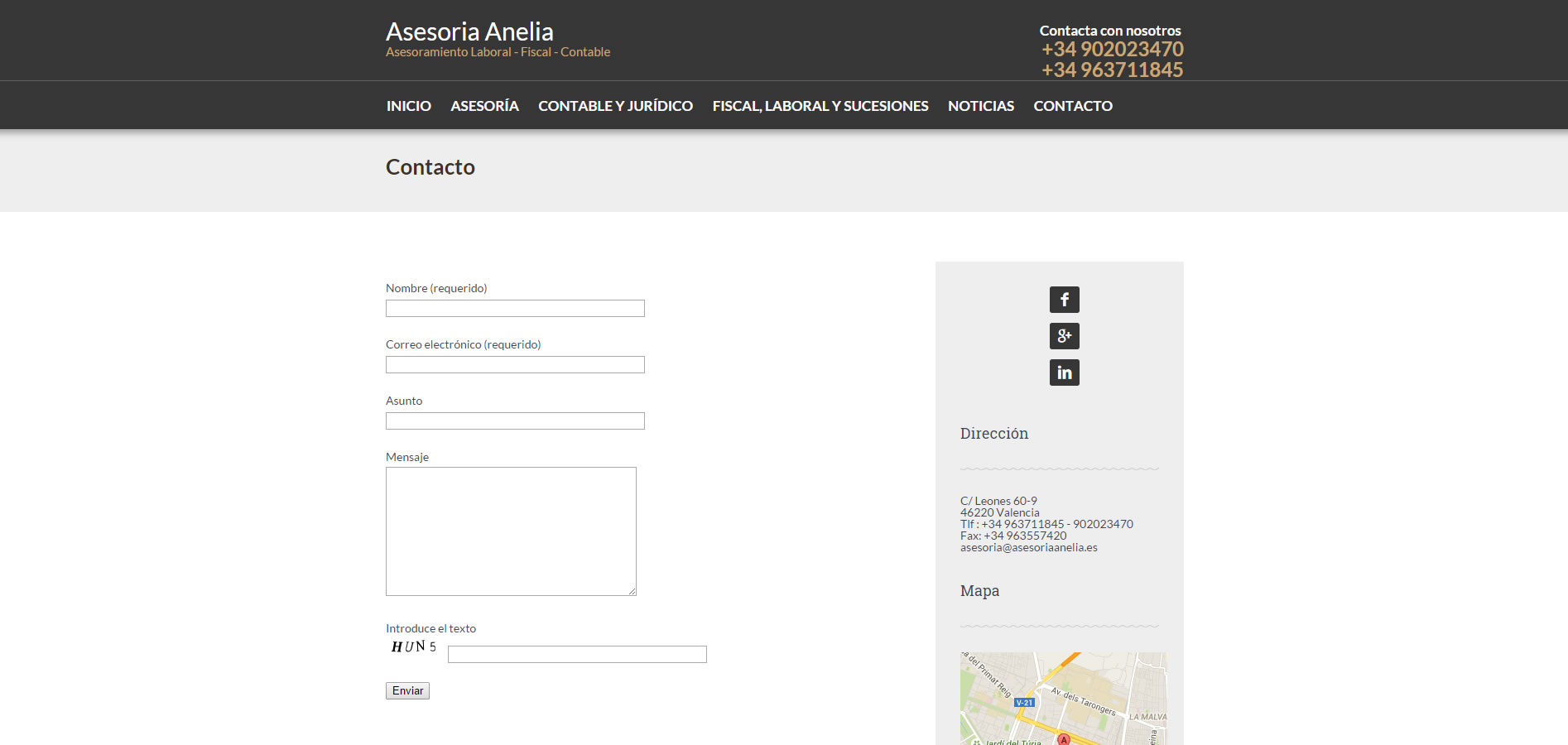Open the CONTACTO menu item

tap(1072, 106)
